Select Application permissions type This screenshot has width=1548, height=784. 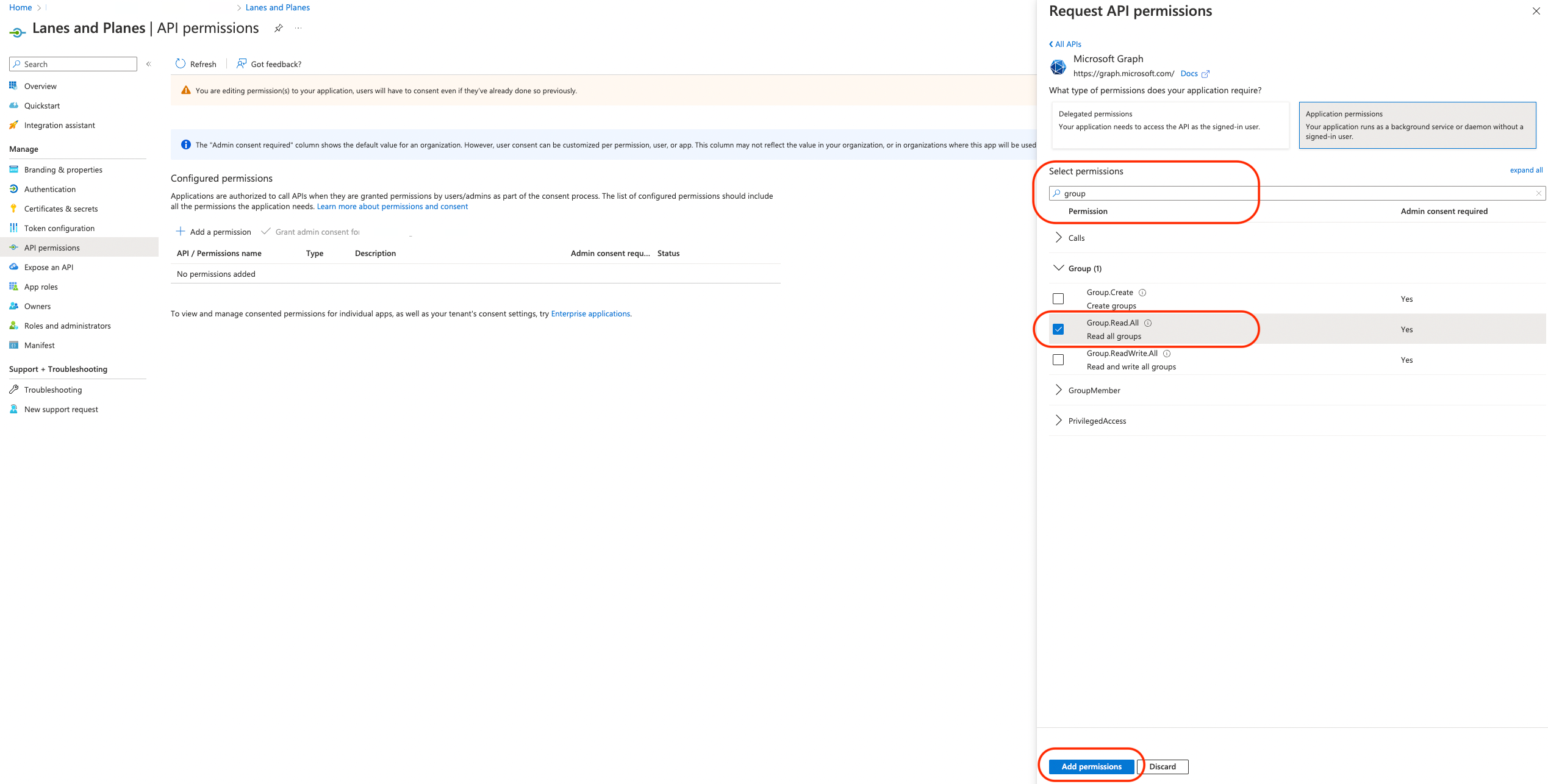pyautogui.click(x=1417, y=125)
